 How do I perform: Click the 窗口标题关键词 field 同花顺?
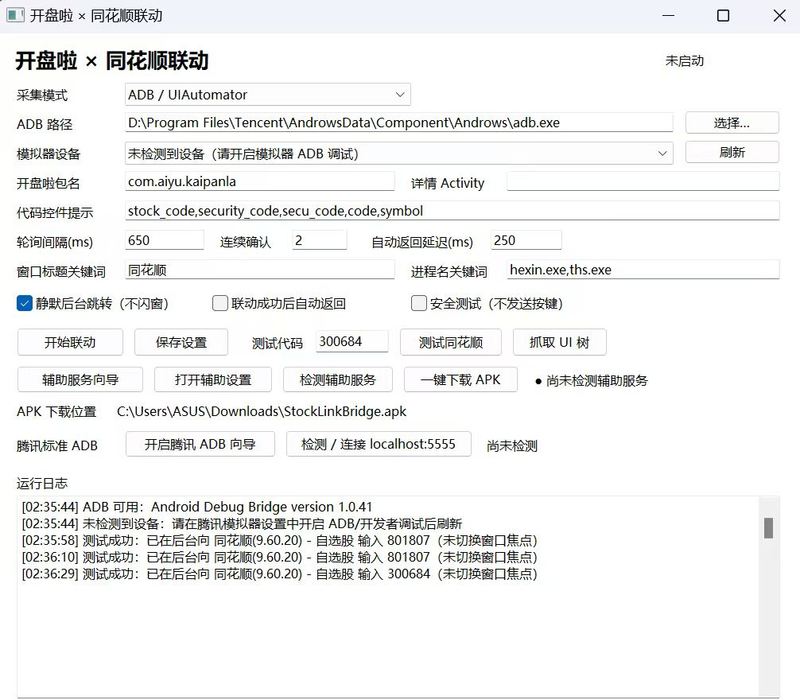[259, 269]
